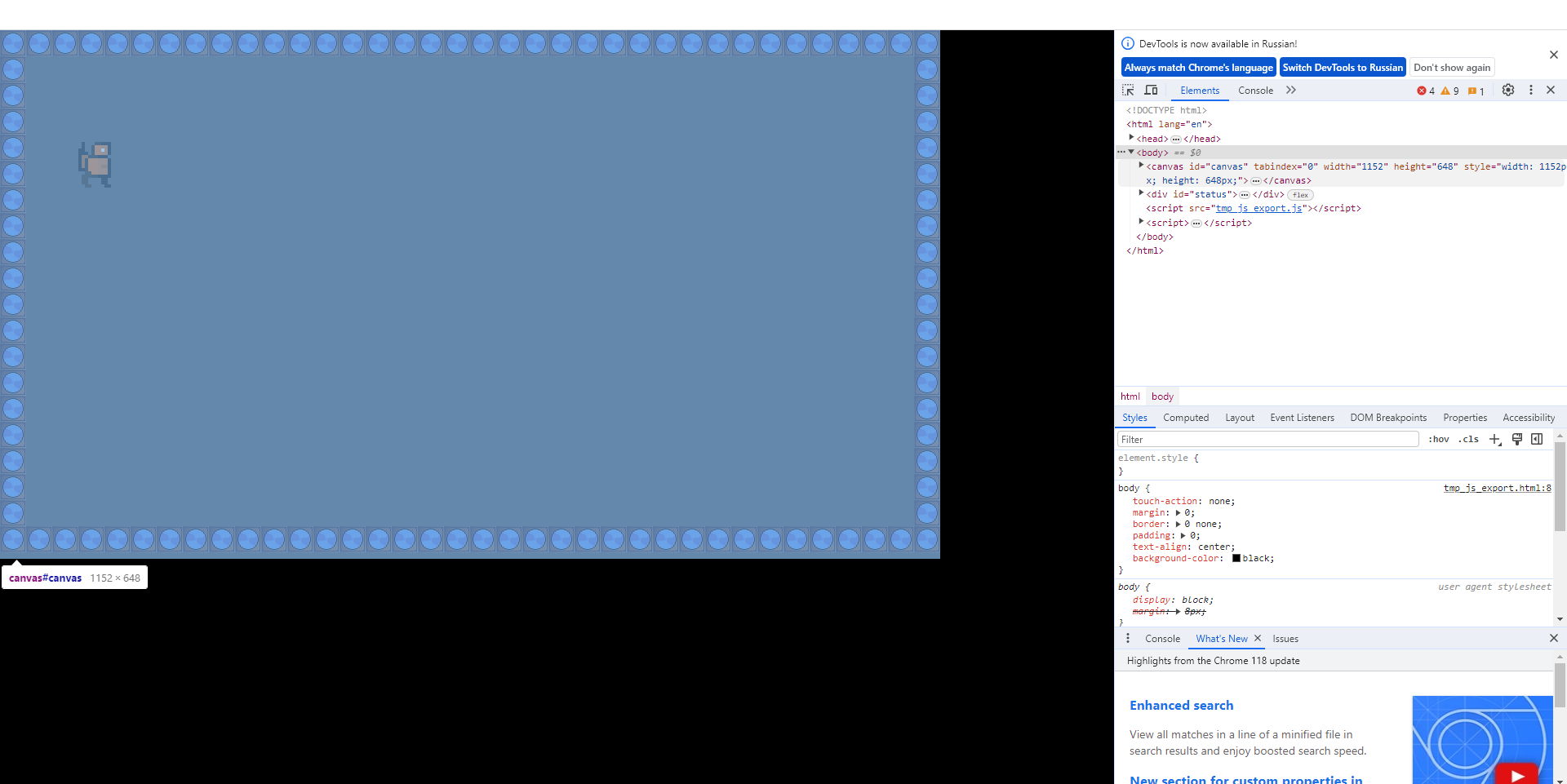Open the Accessibility tab

tap(1529, 418)
